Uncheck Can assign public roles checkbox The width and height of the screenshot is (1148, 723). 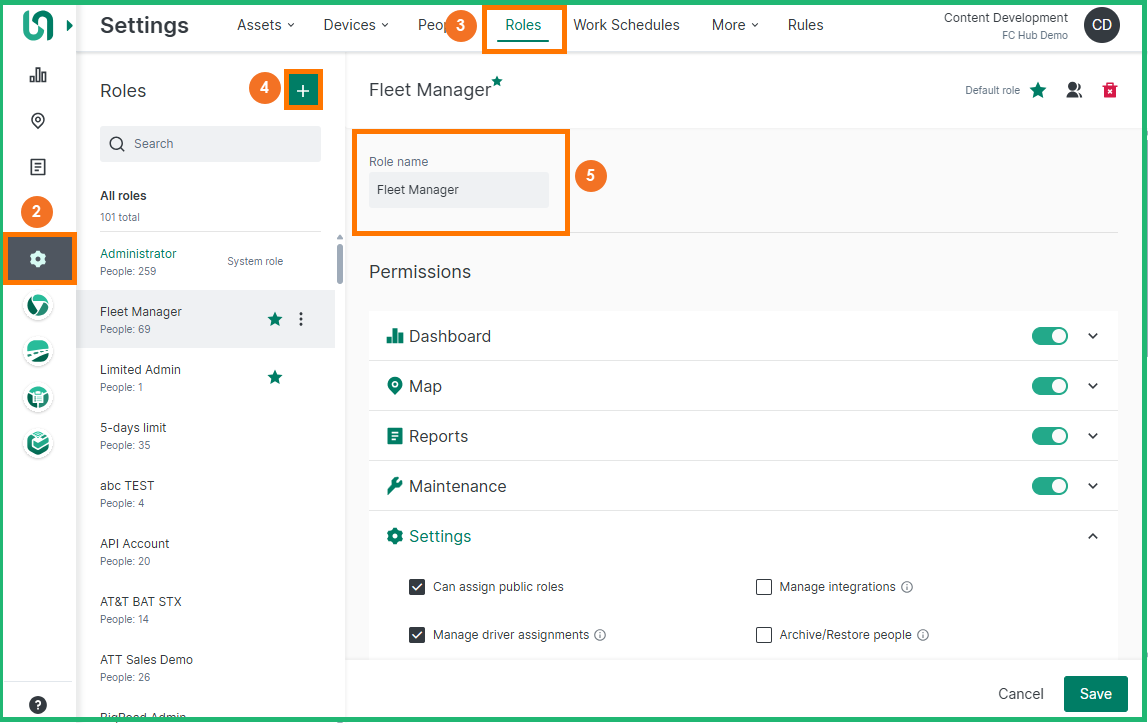[417, 587]
